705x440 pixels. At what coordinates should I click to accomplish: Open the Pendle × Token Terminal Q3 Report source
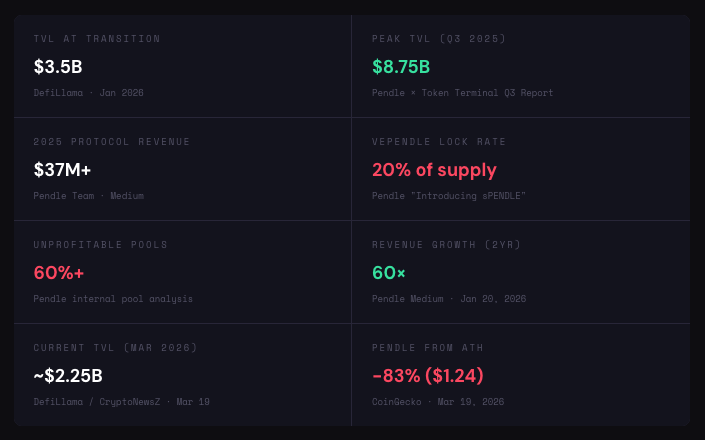[462, 93]
